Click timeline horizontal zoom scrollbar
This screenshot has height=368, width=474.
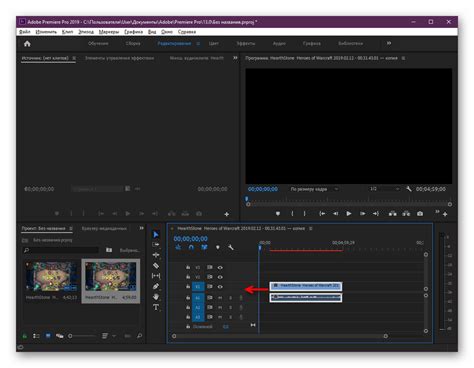point(280,336)
